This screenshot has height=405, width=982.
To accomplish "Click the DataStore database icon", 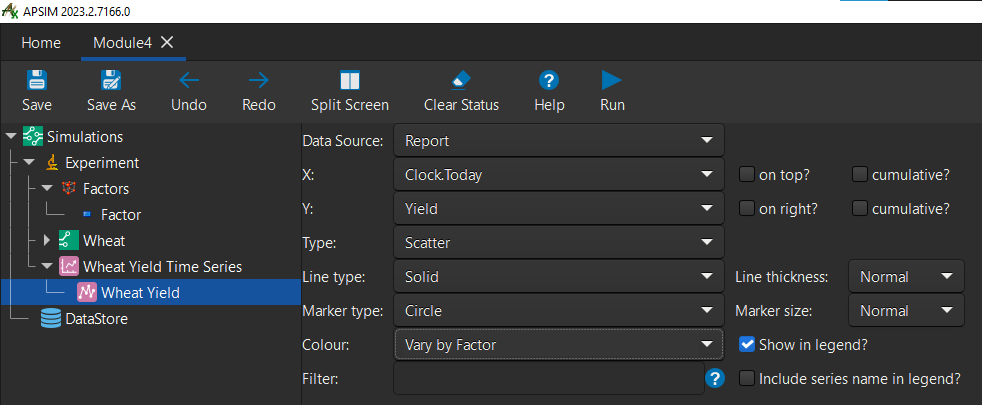I will (x=51, y=318).
